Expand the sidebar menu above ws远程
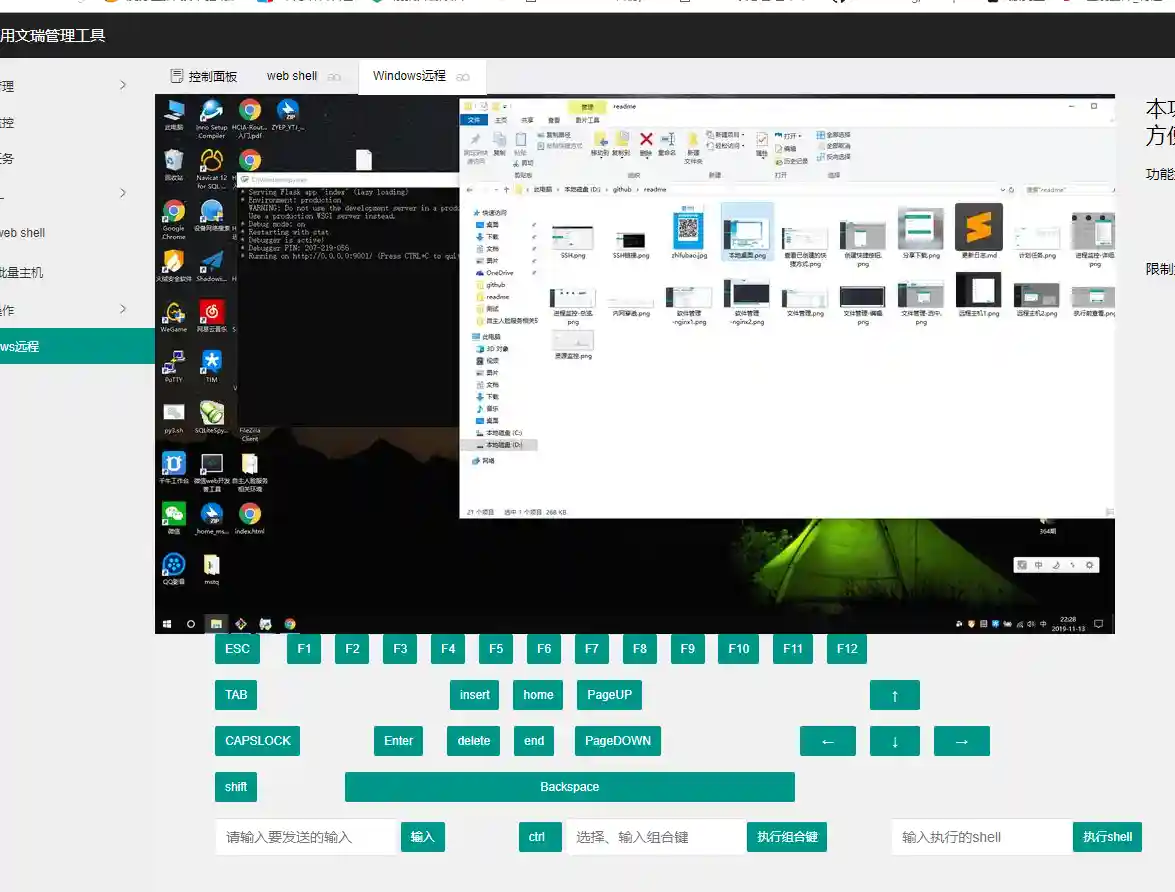Screen dimensions: 1175x892 123,309
